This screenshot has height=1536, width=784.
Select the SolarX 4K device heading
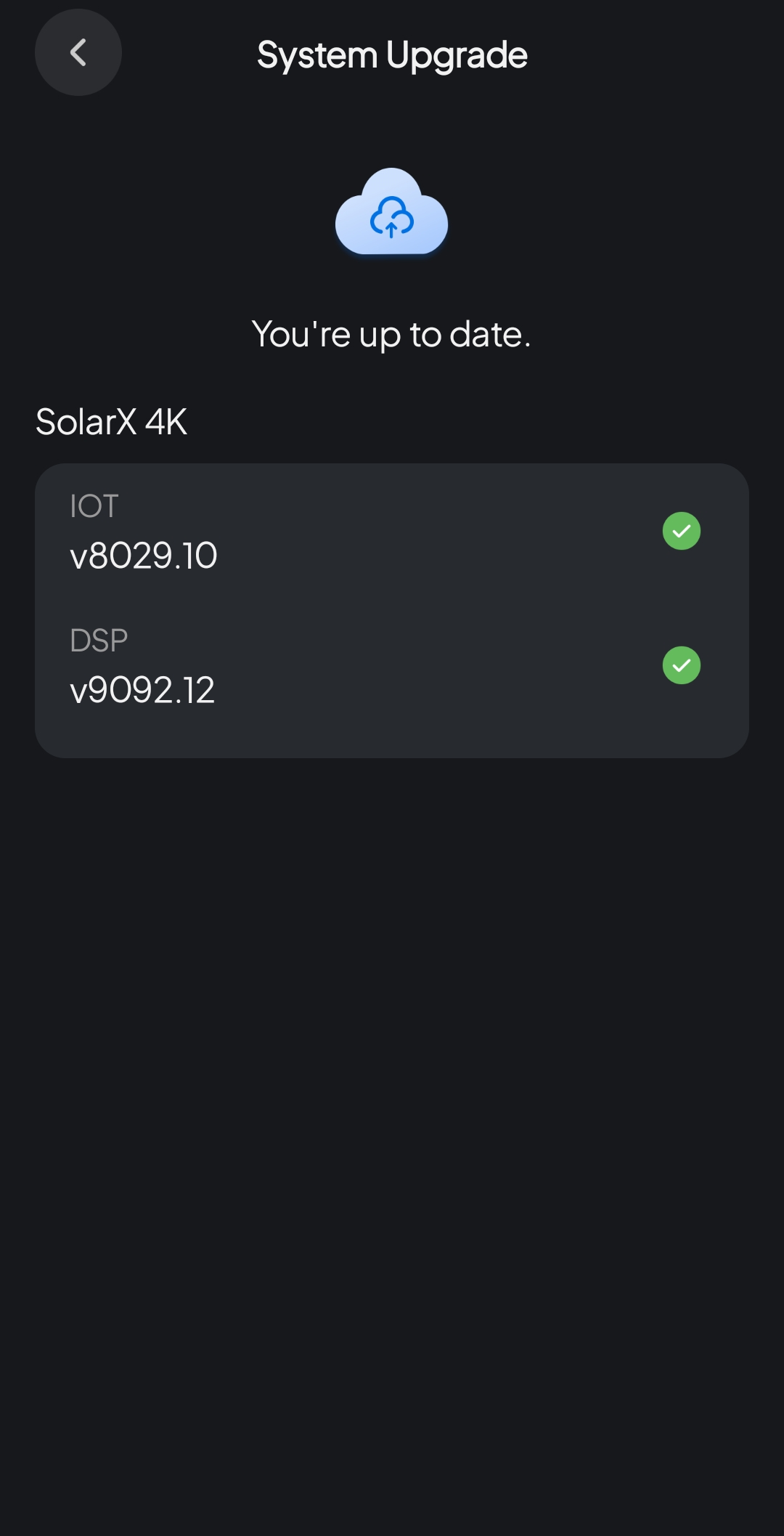tap(111, 422)
